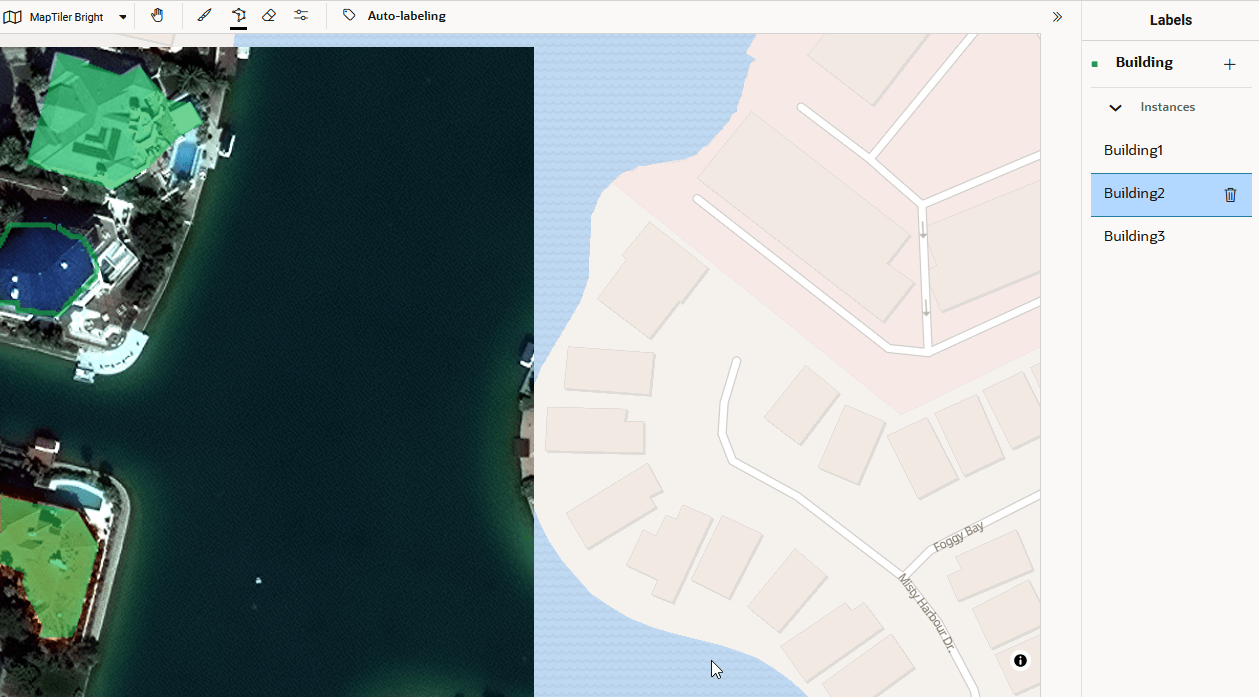Click the Labels panel title
Image resolution: width=1259 pixels, height=697 pixels.
tap(1170, 20)
